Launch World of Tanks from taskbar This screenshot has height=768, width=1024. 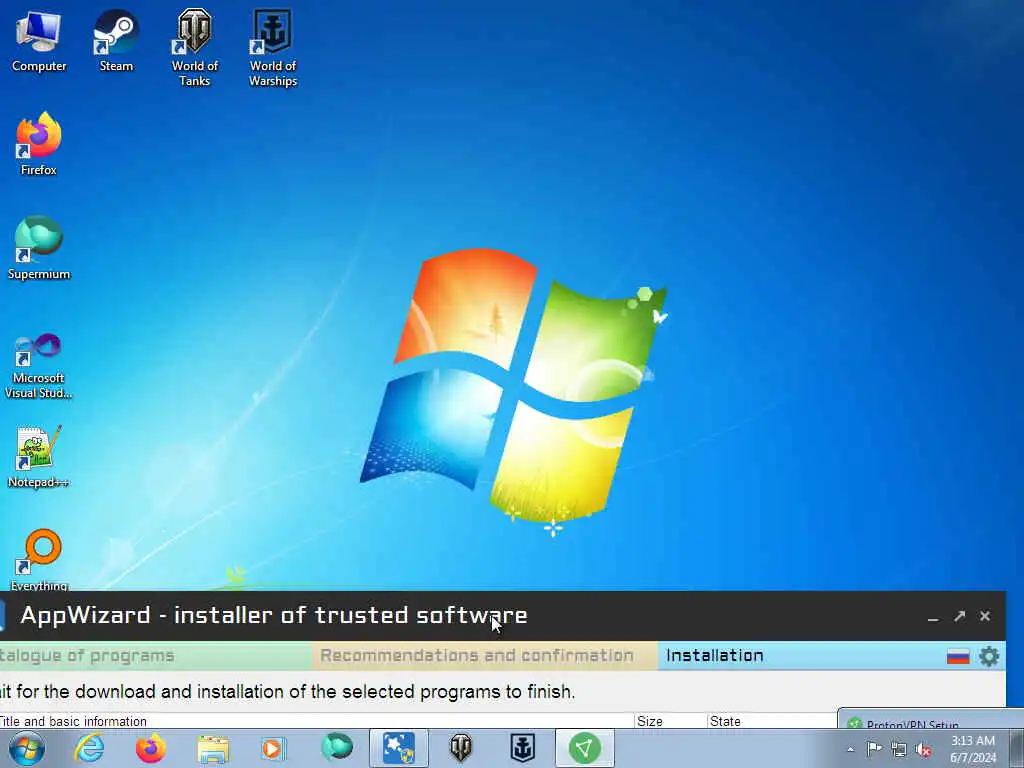tap(460, 748)
